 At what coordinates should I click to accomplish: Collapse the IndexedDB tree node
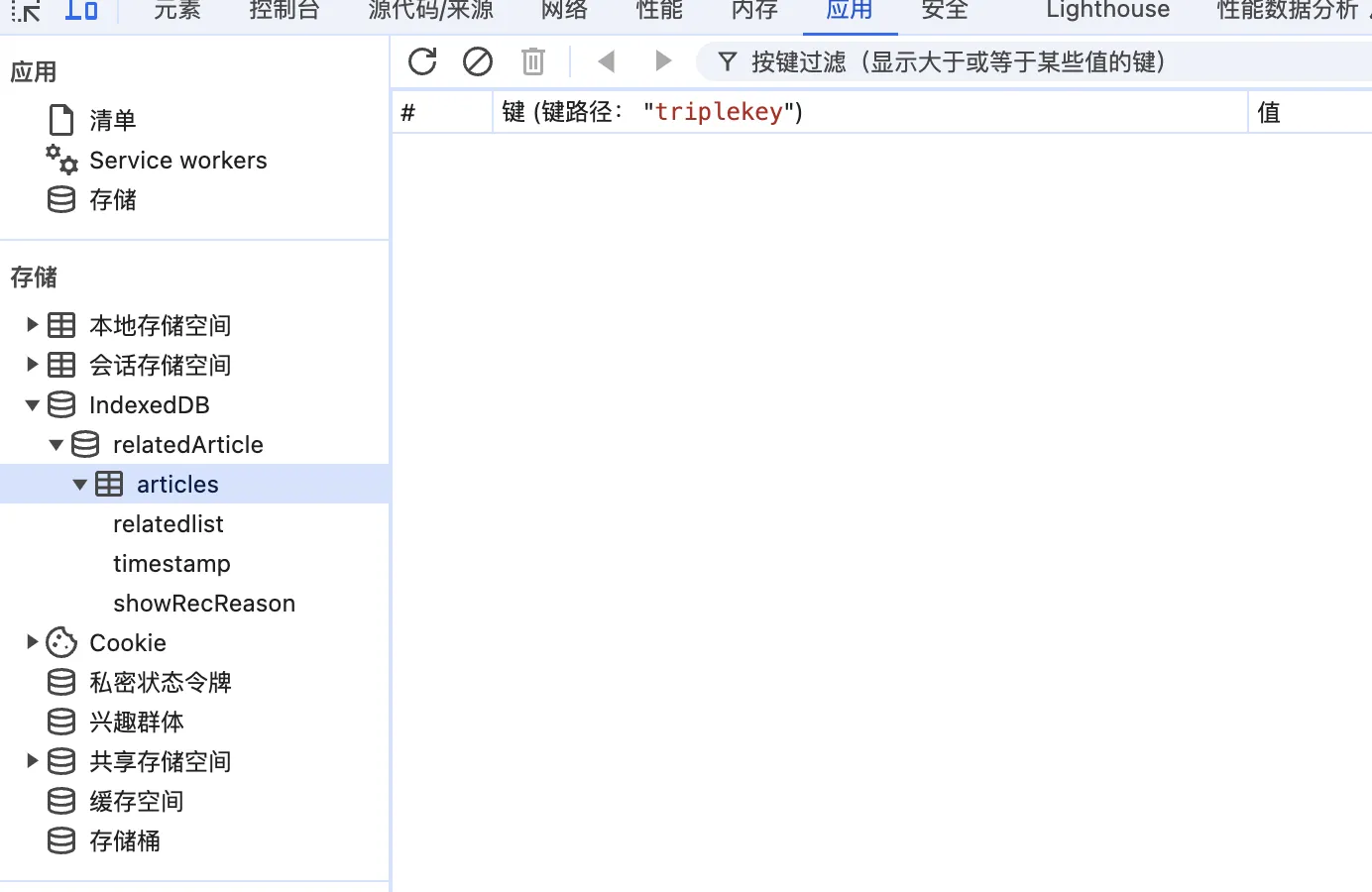click(32, 404)
